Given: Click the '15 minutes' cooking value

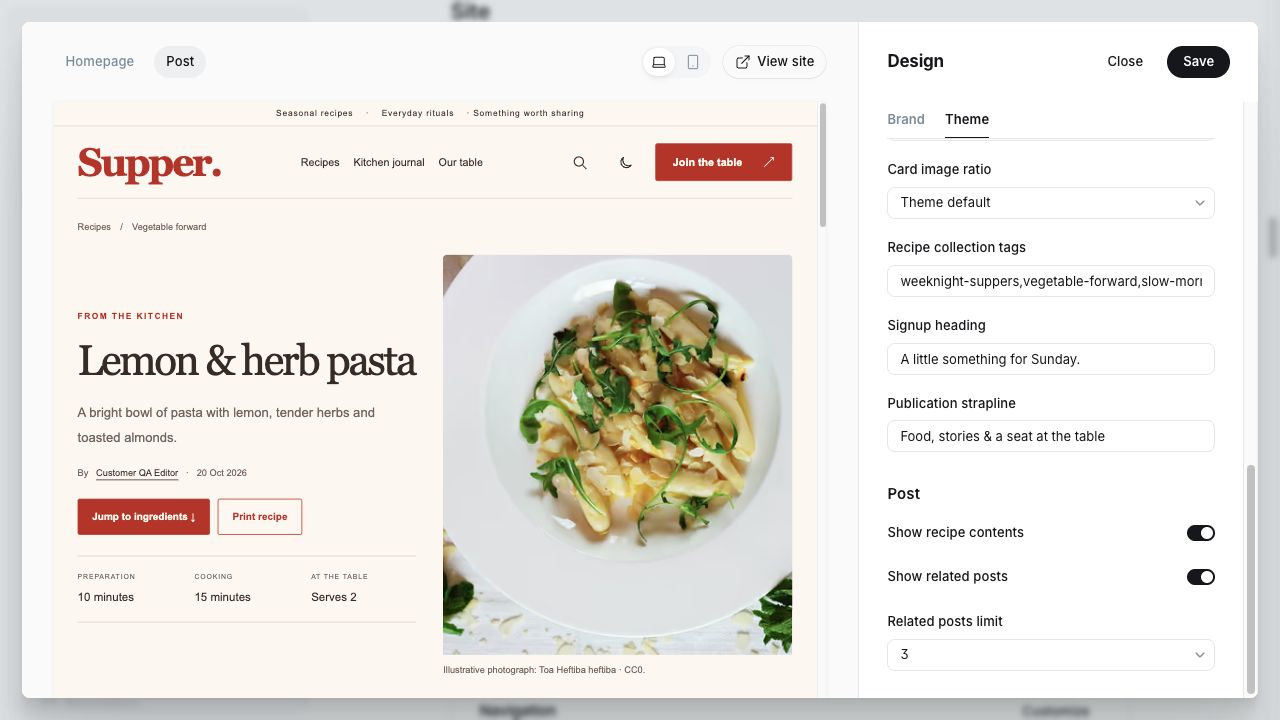Looking at the screenshot, I should tap(223, 597).
